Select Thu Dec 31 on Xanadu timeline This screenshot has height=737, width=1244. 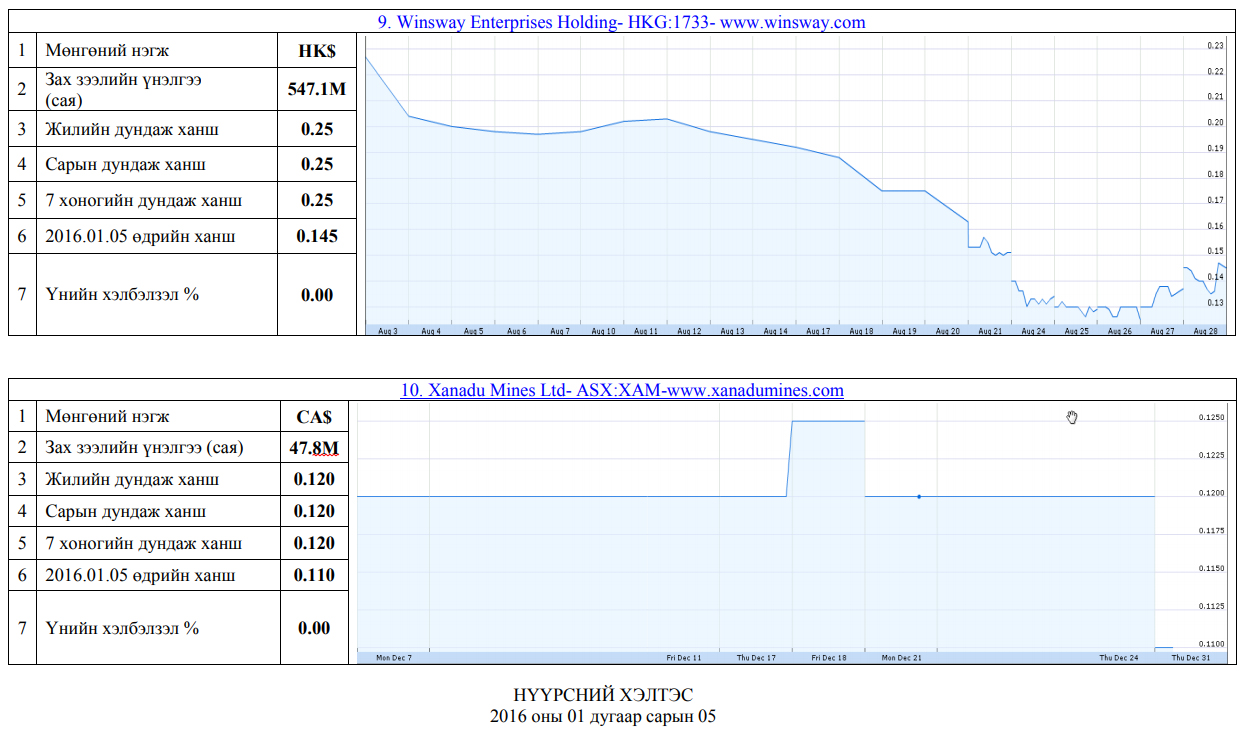tap(1190, 658)
